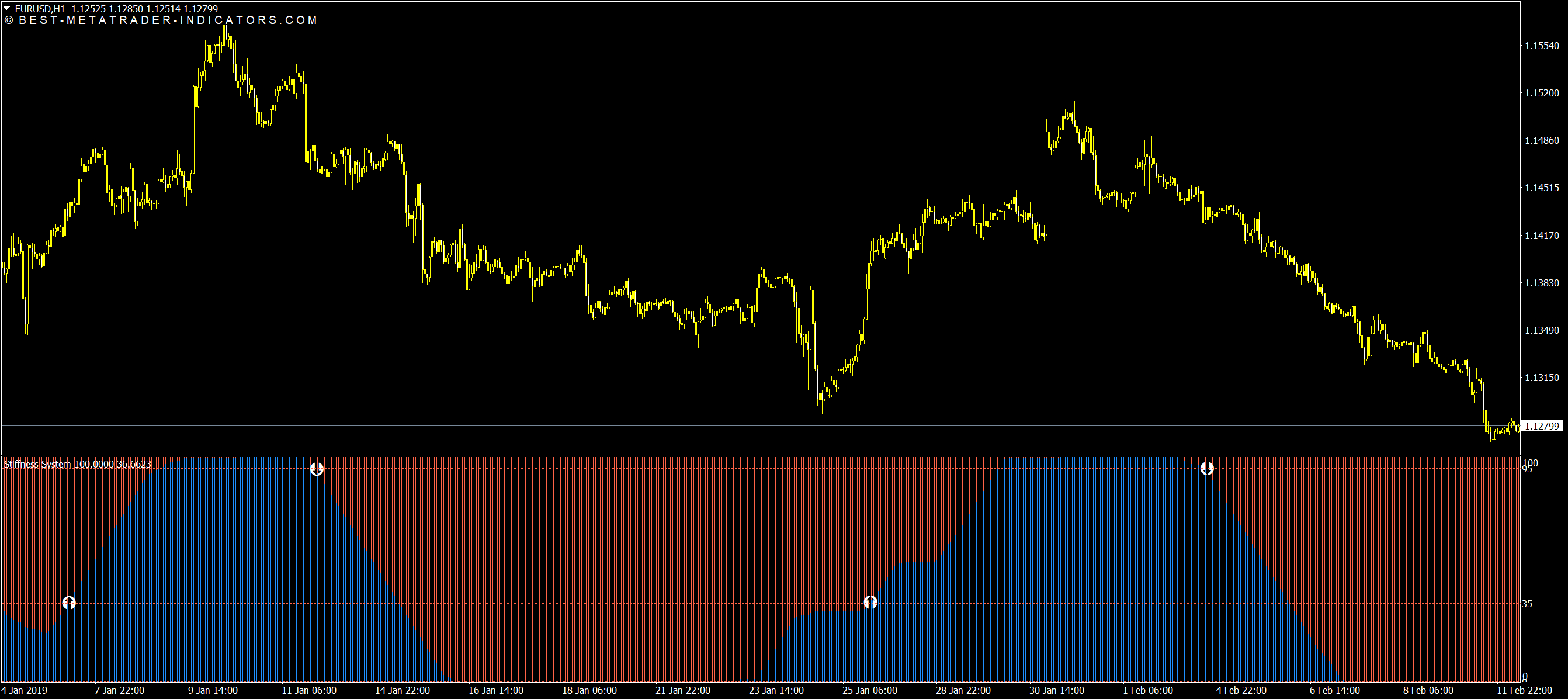This screenshot has height=699, width=1568.
Task: Click the 30 Jan 14:00 time label
Action: 1056,690
